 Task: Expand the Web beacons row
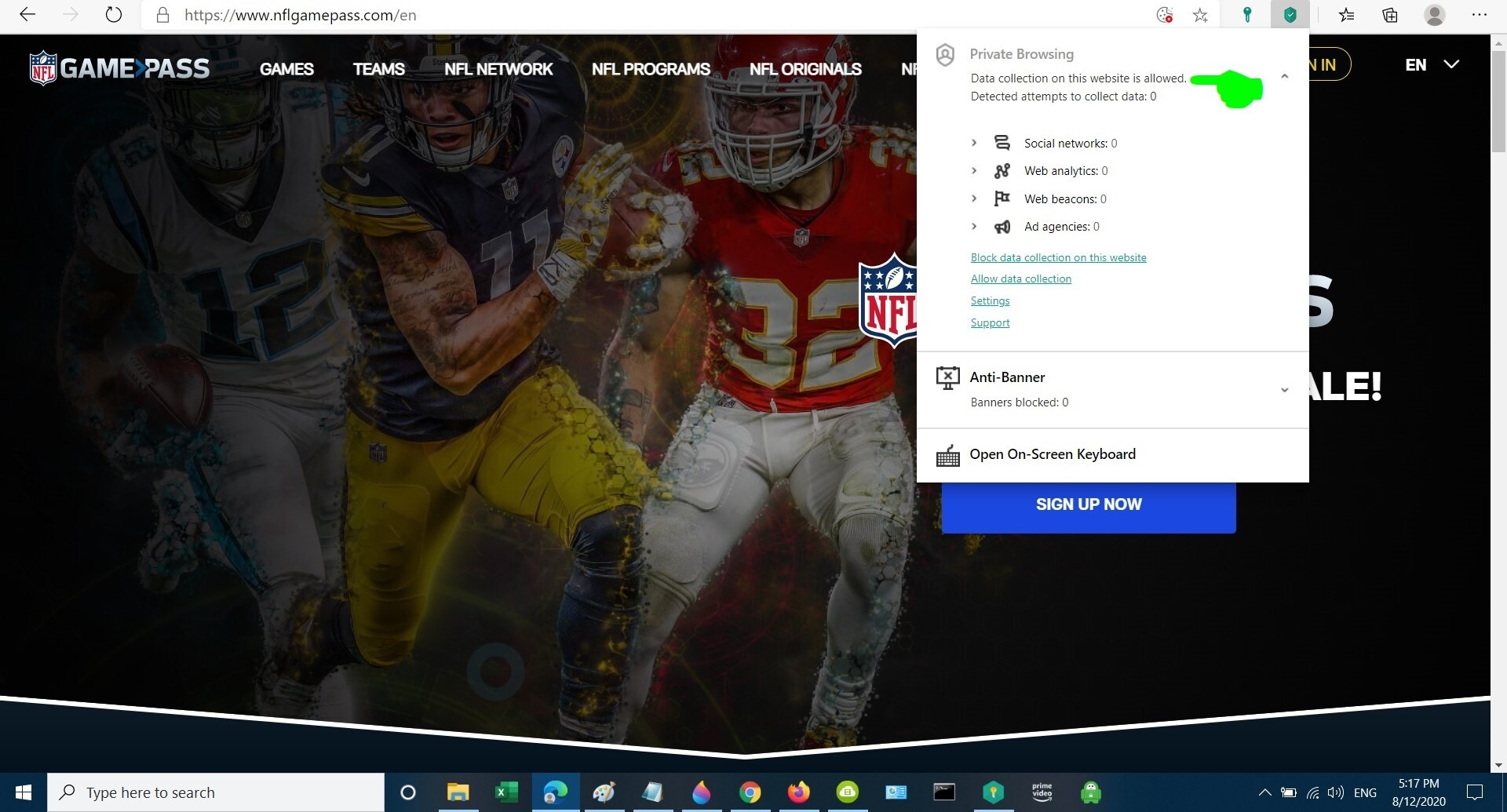[974, 198]
